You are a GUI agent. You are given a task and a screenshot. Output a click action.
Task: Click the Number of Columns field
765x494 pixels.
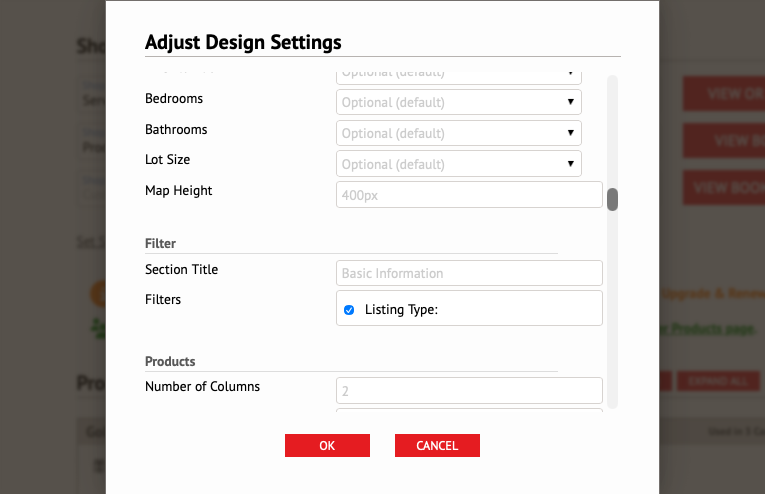coord(469,391)
